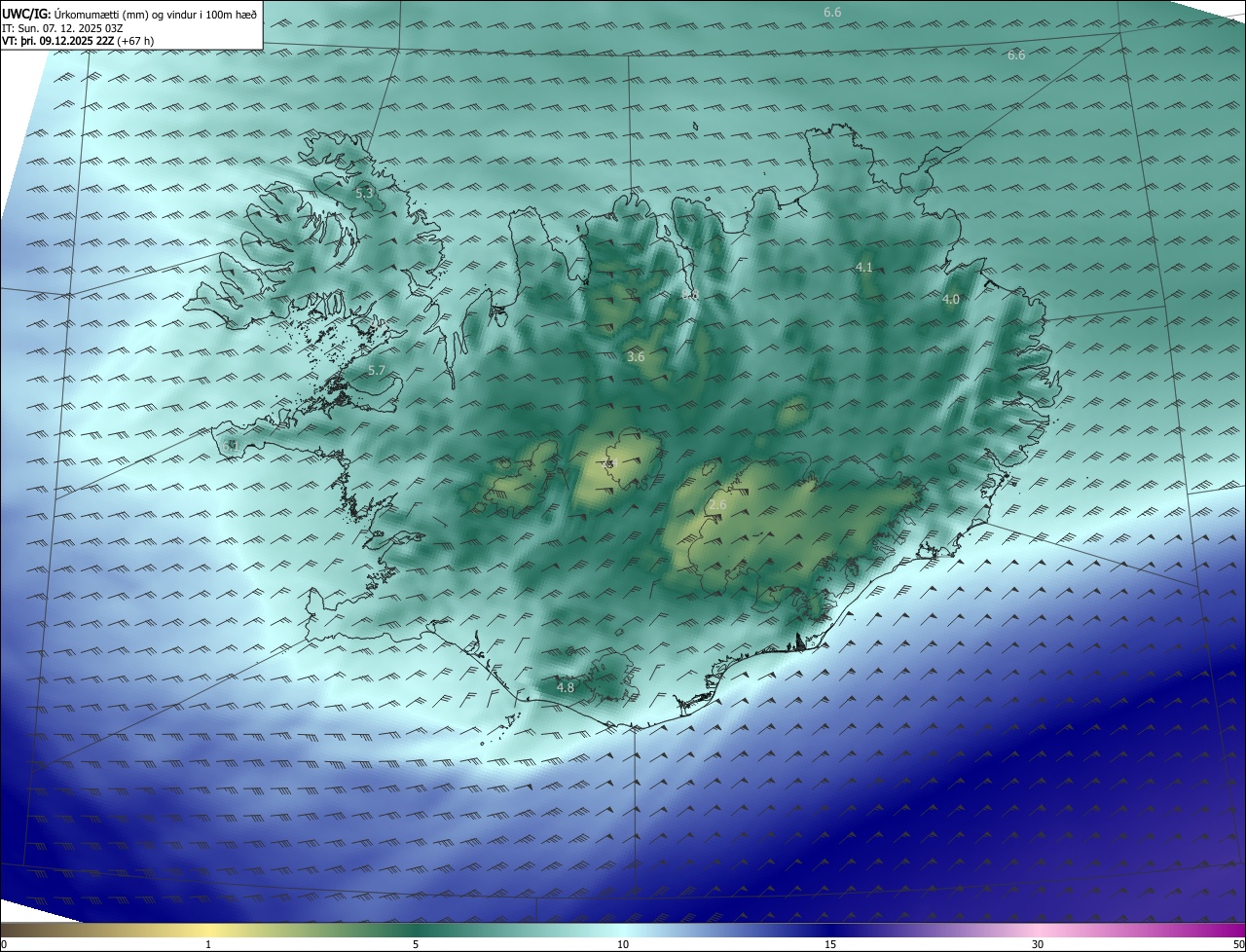Select the 3.6 value label
The width and height of the screenshot is (1246, 952).
coord(636,357)
